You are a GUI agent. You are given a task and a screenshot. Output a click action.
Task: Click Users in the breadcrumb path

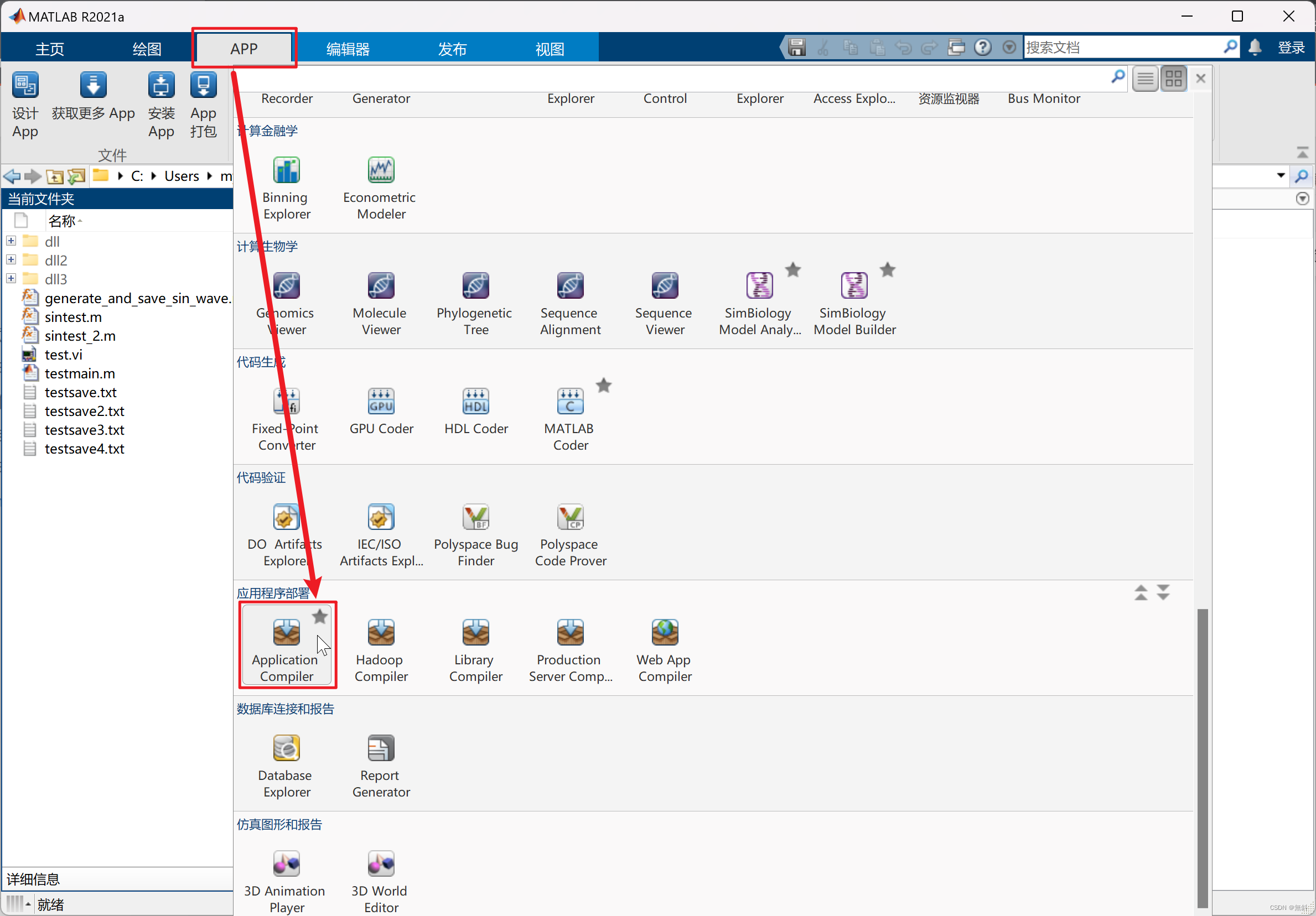180,176
